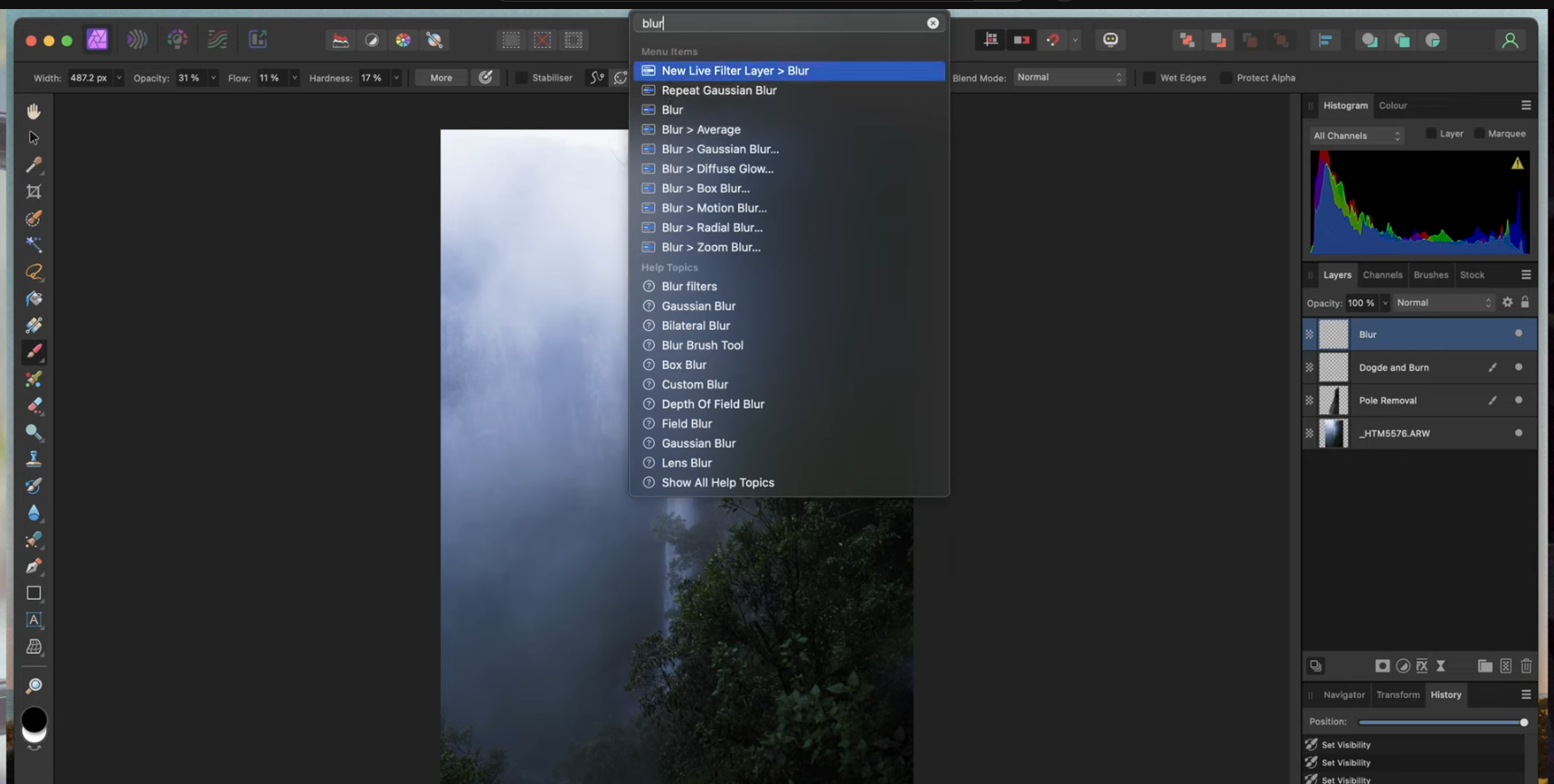
Task: Open the Flow dropdown arrow
Action: pyautogui.click(x=294, y=78)
